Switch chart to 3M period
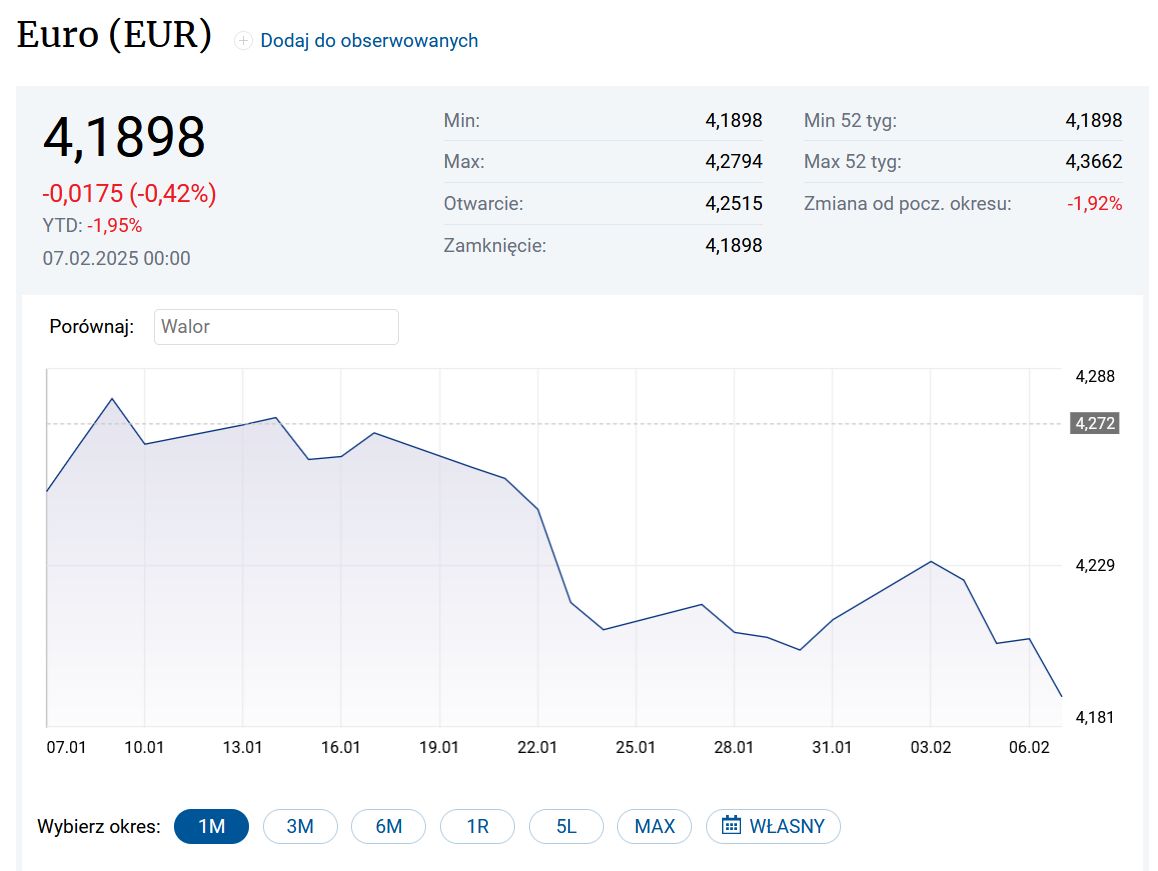Image resolution: width=1158 pixels, height=871 pixels. [300, 826]
